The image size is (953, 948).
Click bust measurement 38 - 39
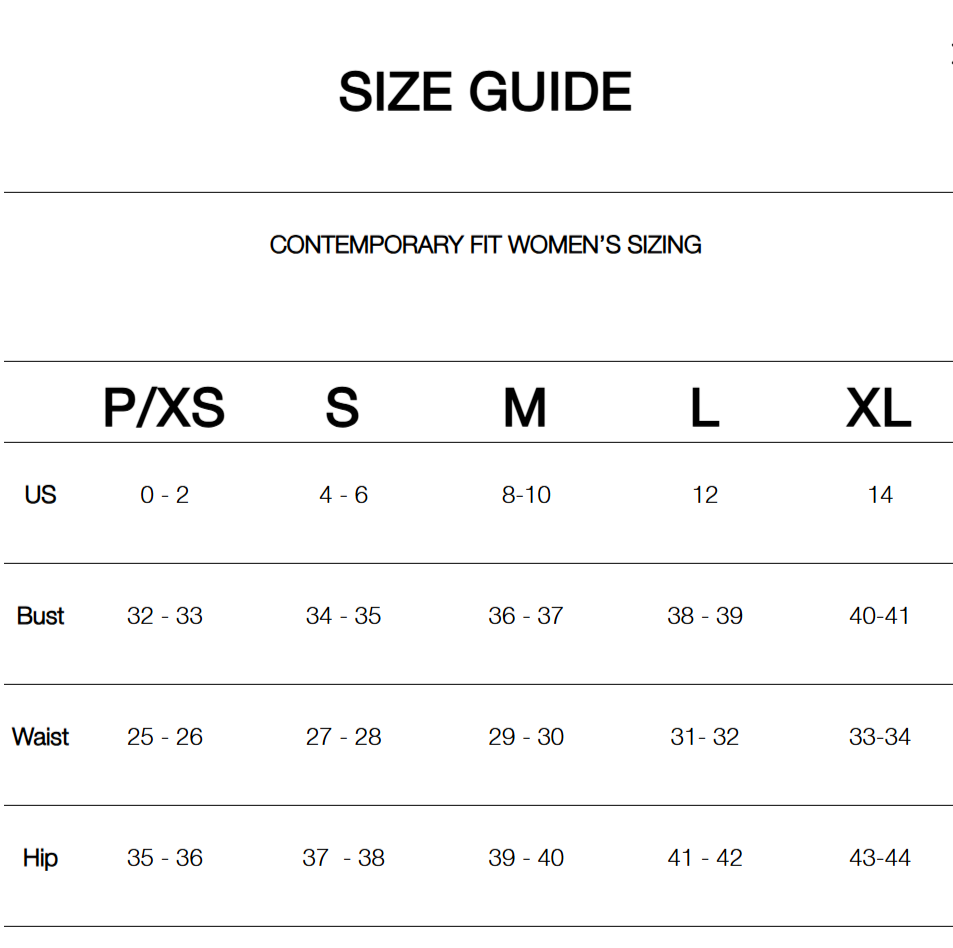coord(705,616)
